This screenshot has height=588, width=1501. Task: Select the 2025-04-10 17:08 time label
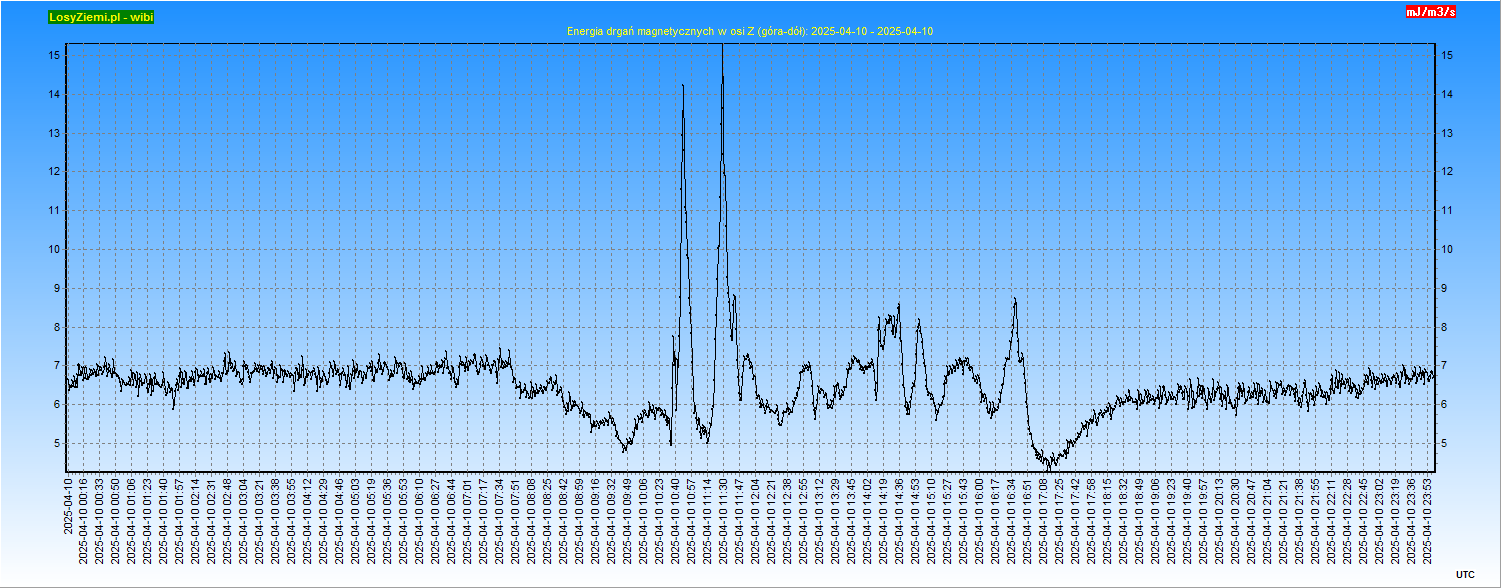(1044, 520)
